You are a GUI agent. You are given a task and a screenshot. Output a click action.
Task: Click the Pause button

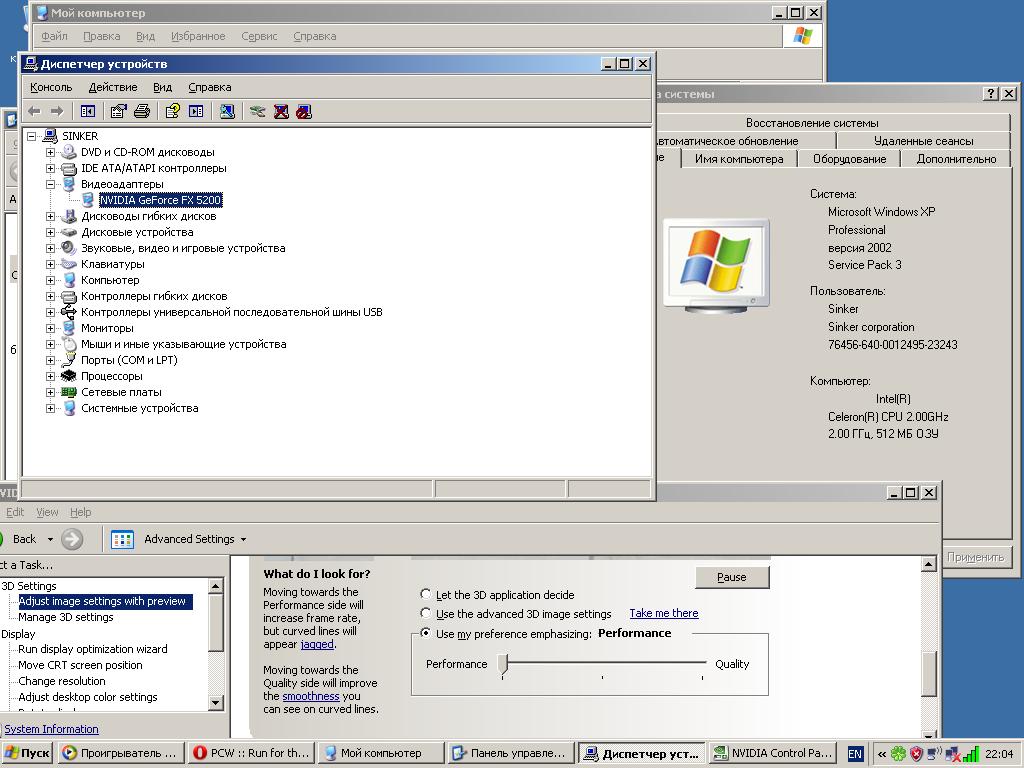coord(731,577)
